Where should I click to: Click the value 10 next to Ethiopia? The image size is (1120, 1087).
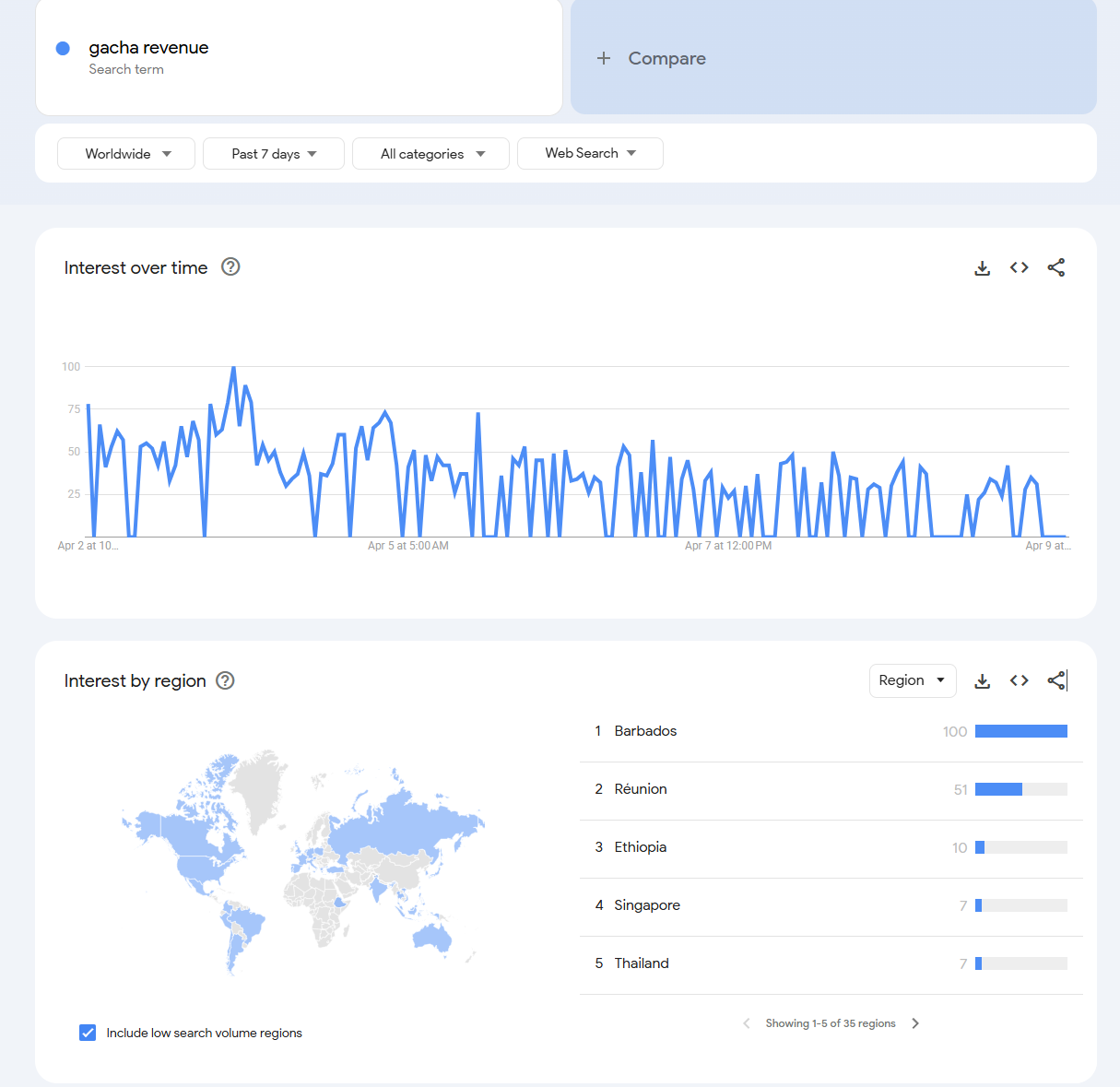point(960,847)
